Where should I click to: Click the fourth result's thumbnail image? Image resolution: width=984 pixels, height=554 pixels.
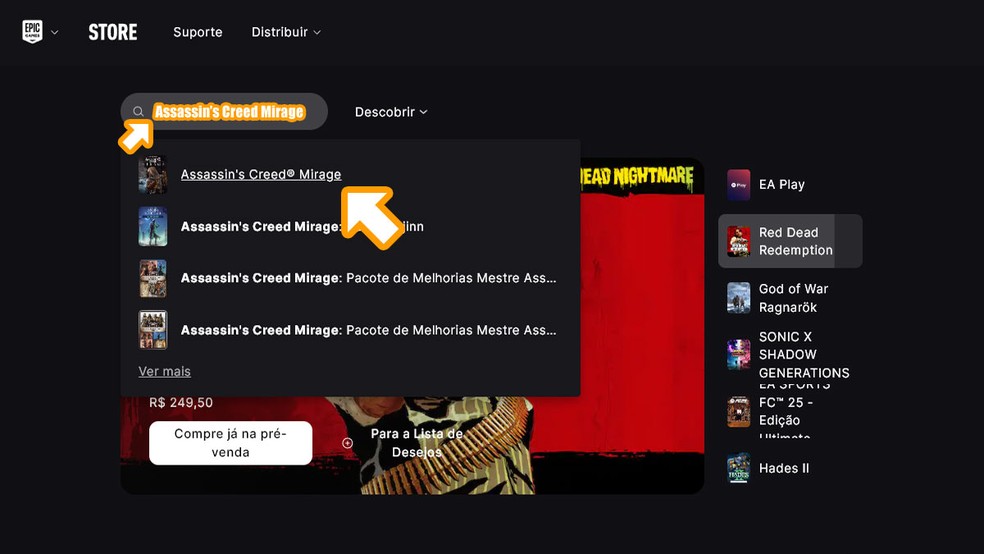(152, 330)
